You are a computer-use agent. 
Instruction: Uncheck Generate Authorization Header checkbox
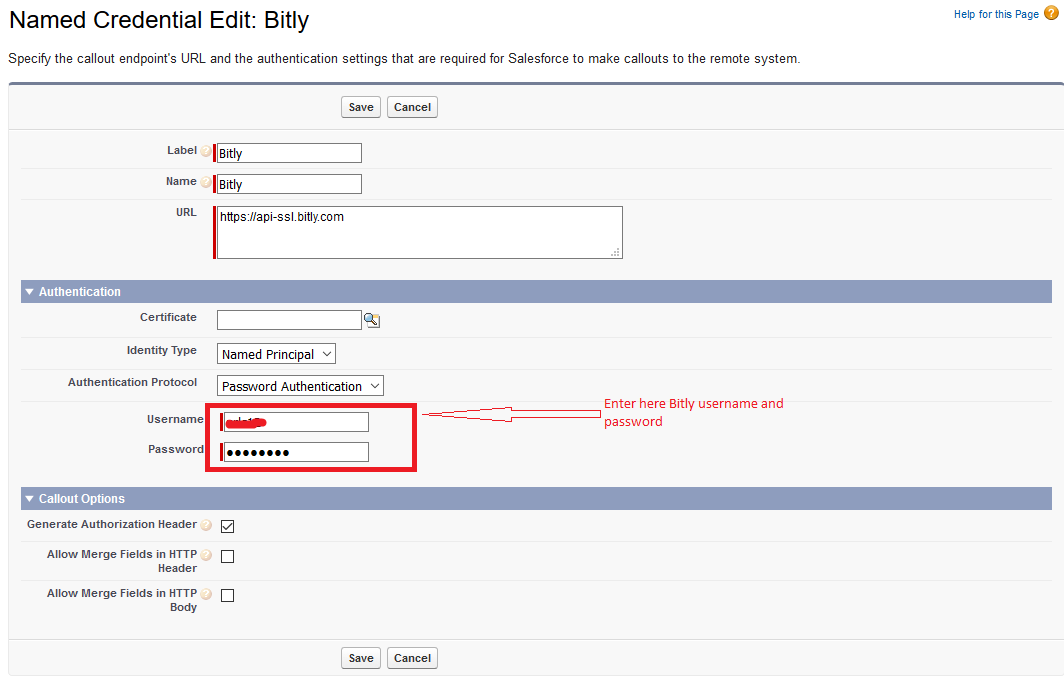point(227,526)
